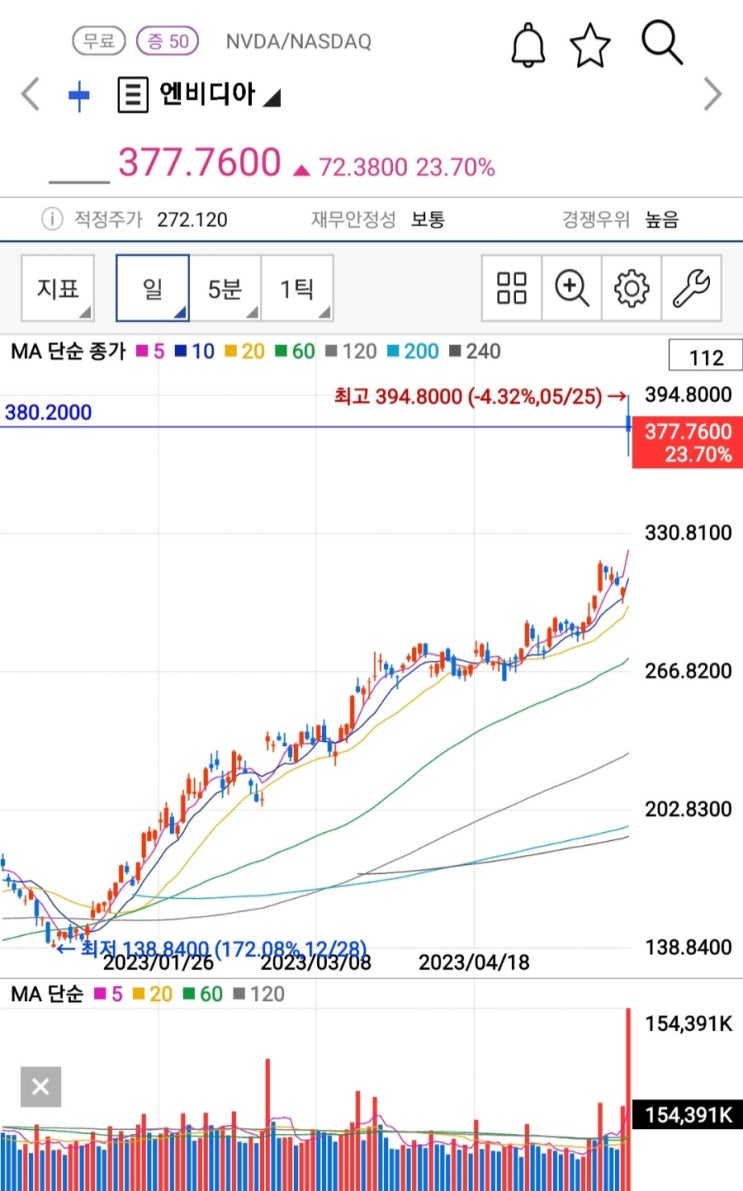
Task: Tap the red 377.7600 23.70% price tag
Action: point(688,442)
